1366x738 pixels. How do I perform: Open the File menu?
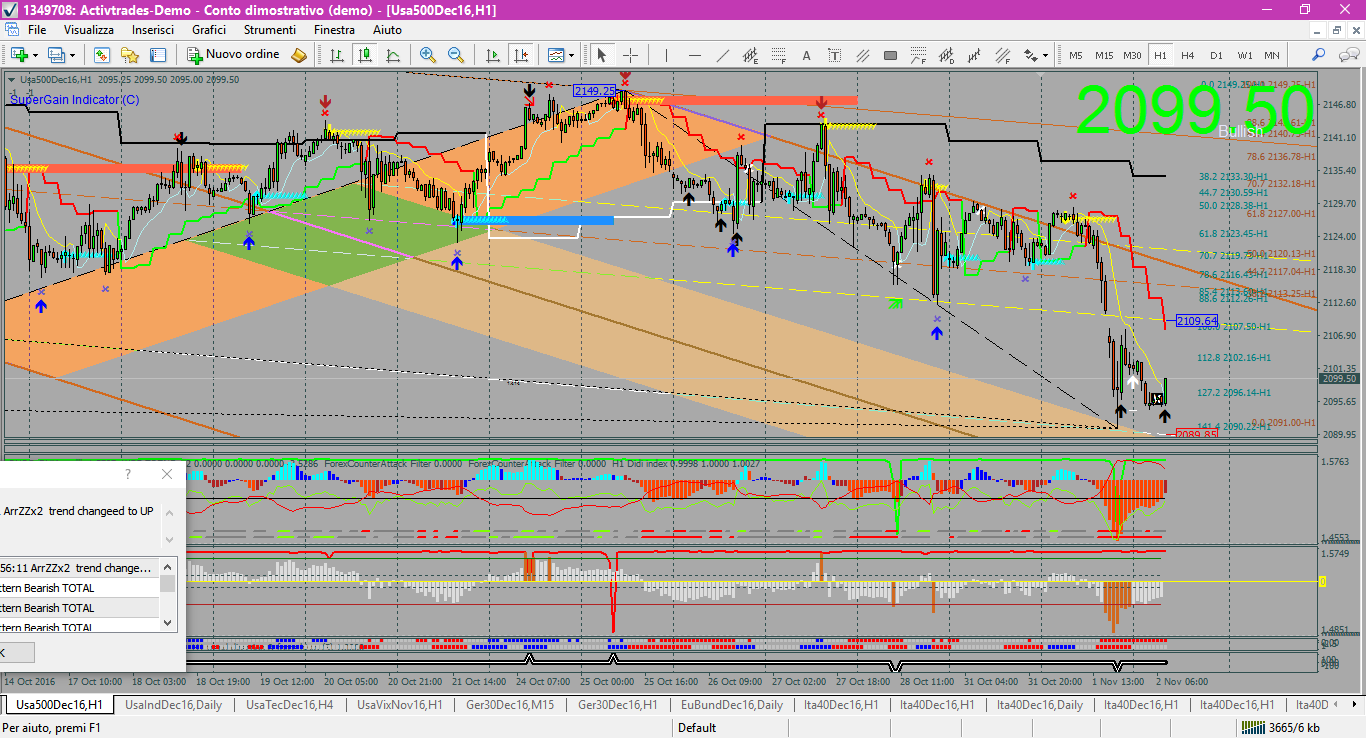coord(38,30)
